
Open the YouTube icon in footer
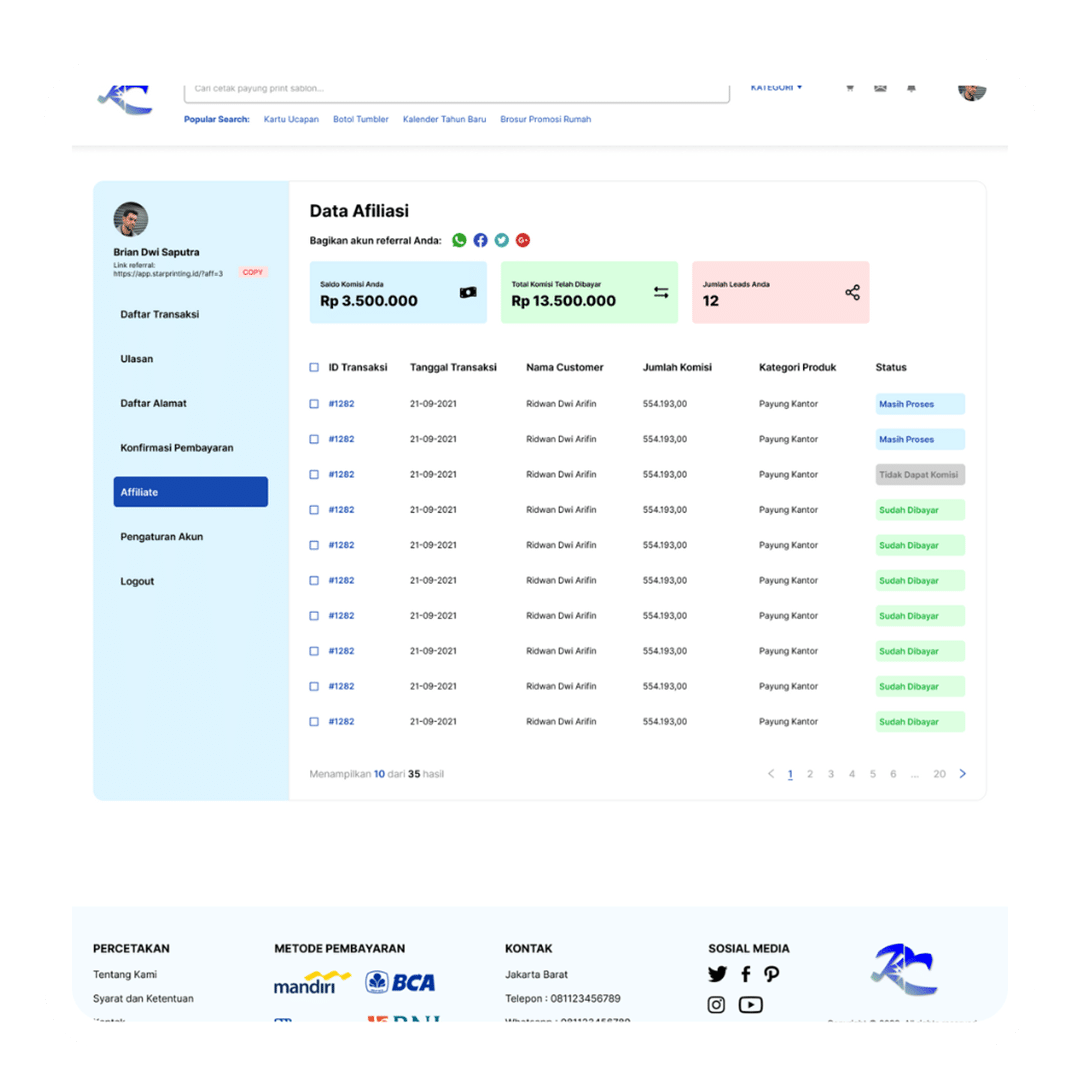(x=750, y=1005)
